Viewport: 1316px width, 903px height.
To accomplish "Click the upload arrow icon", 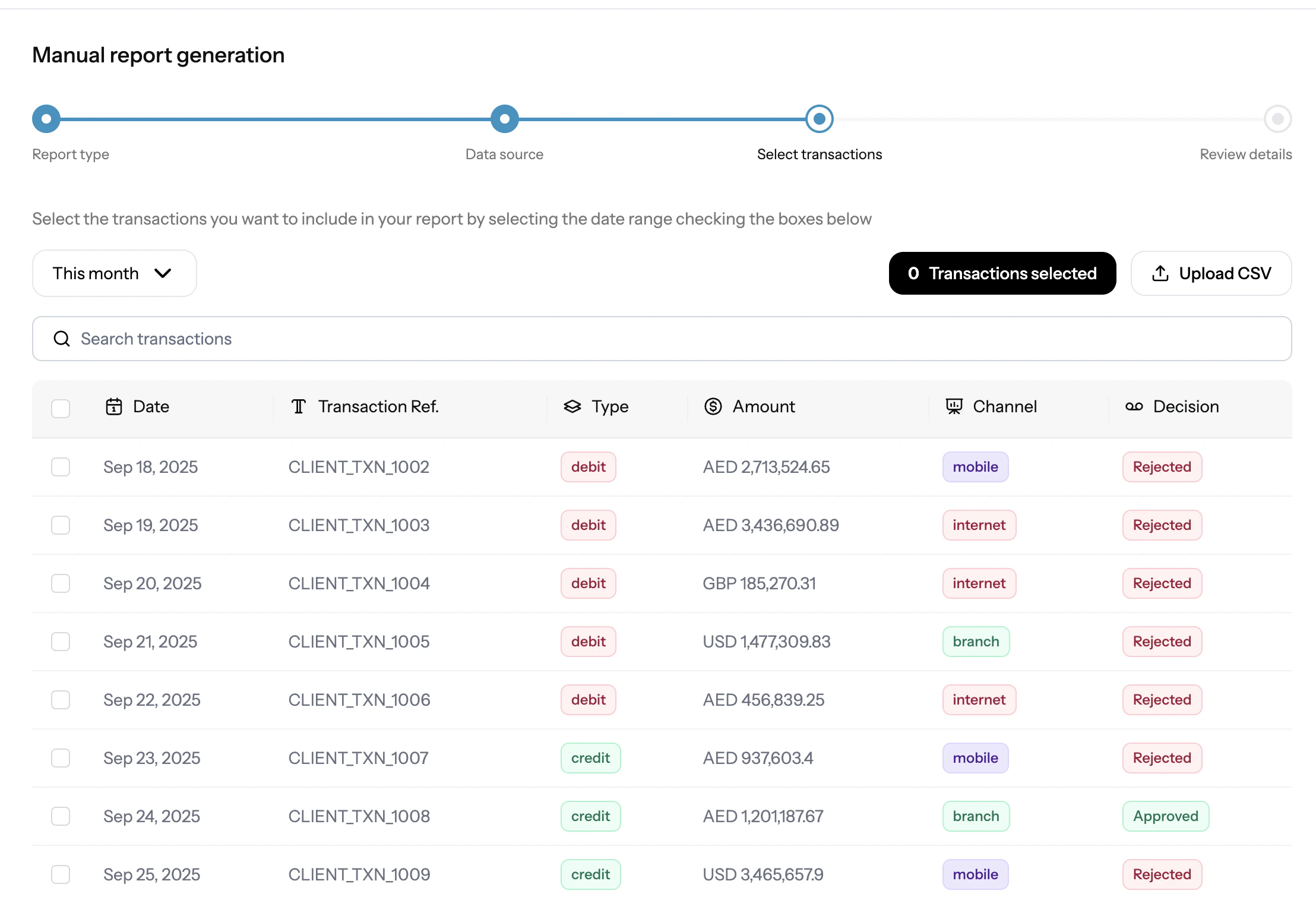I will [1160, 273].
